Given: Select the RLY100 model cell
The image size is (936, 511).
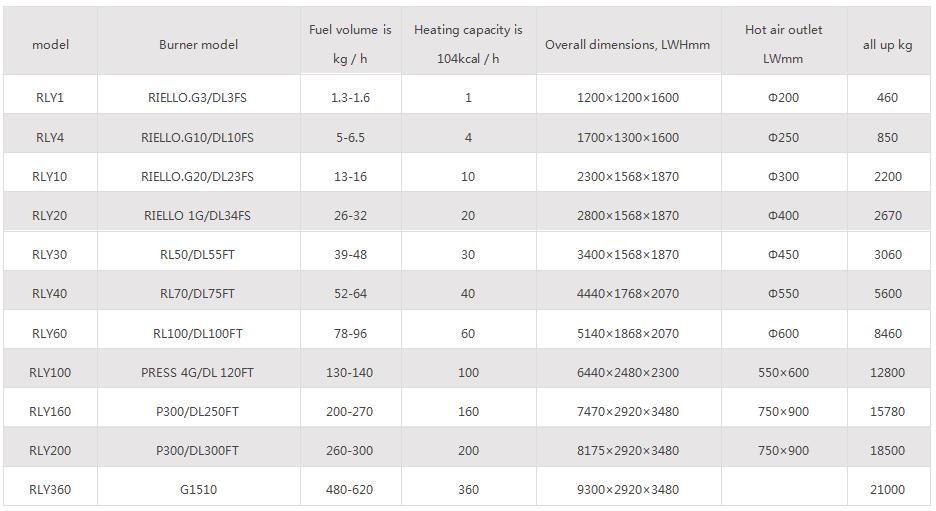Looking at the screenshot, I should tap(50, 373).
